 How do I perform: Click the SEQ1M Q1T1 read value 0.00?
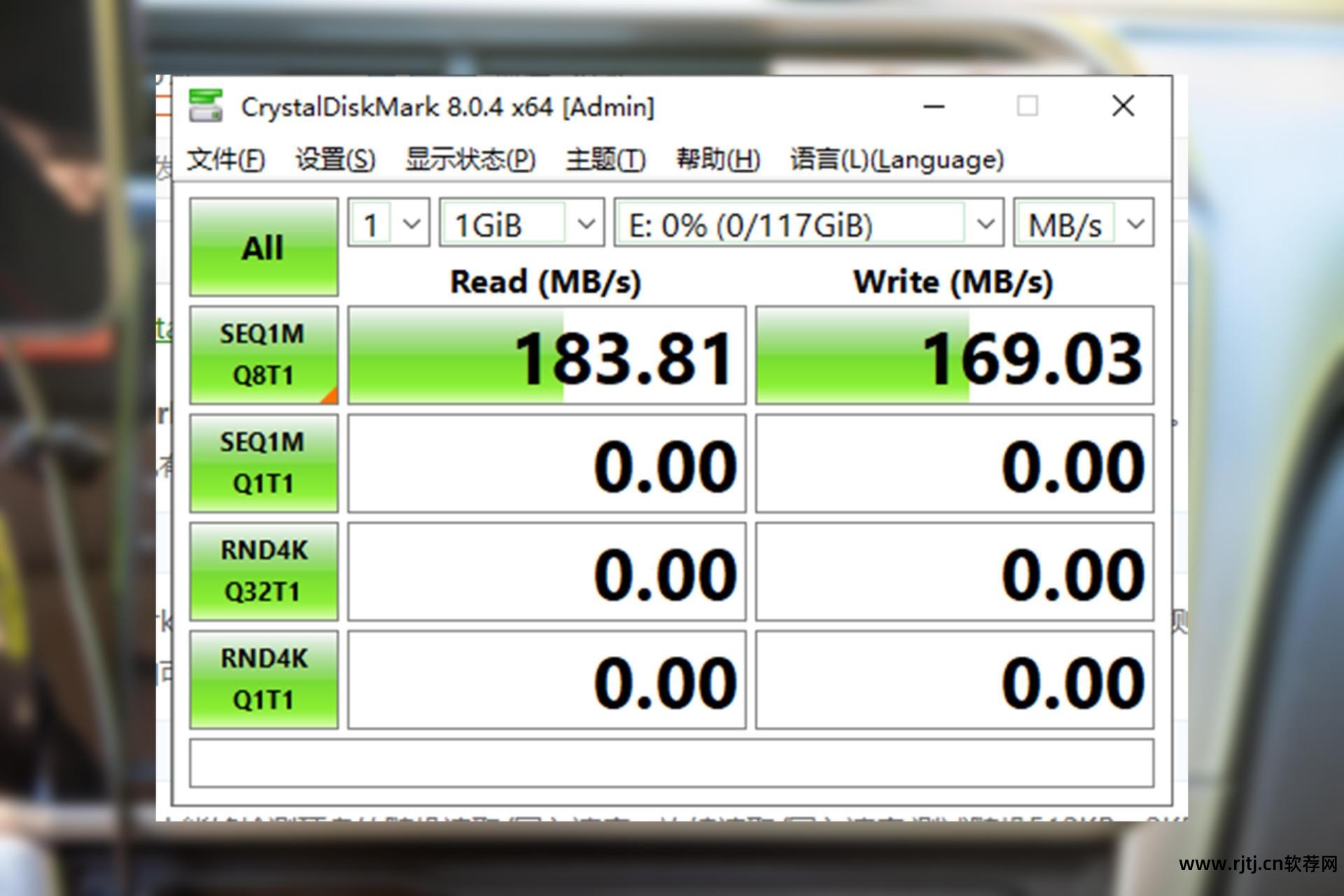pos(547,463)
